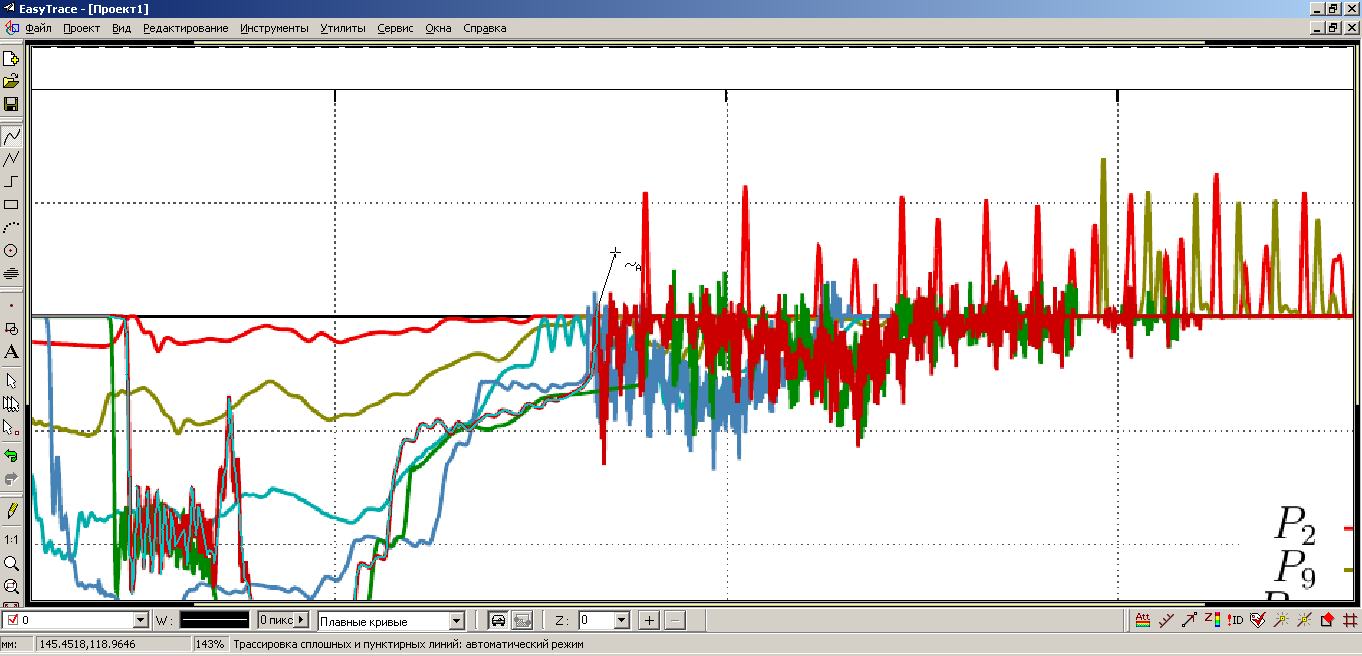Click the P9 legend label on chart
Image resolution: width=1362 pixels, height=656 pixels.
[x=1296, y=569]
